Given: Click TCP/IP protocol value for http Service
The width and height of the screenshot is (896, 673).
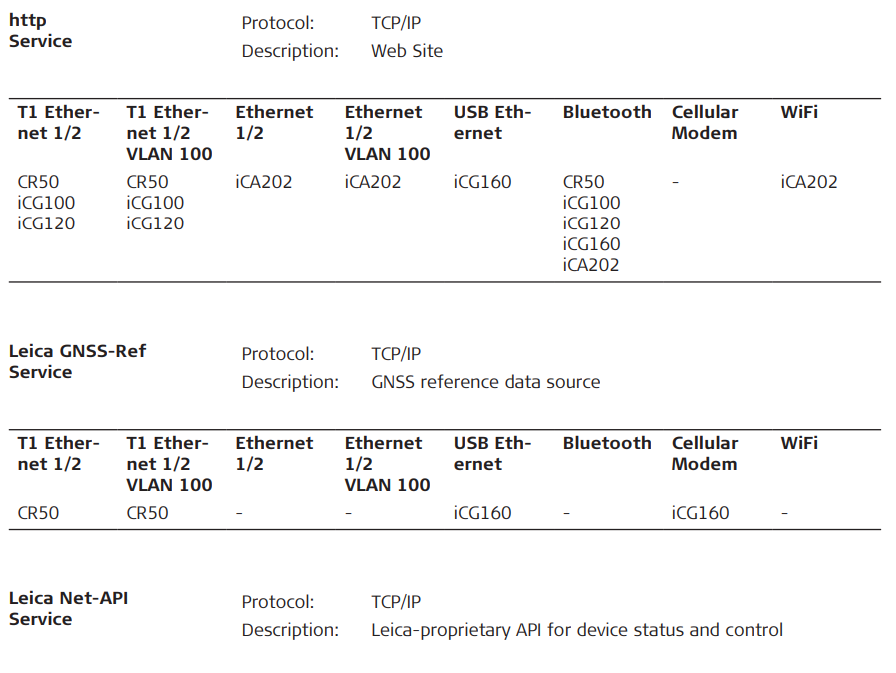Looking at the screenshot, I should coord(395,23).
